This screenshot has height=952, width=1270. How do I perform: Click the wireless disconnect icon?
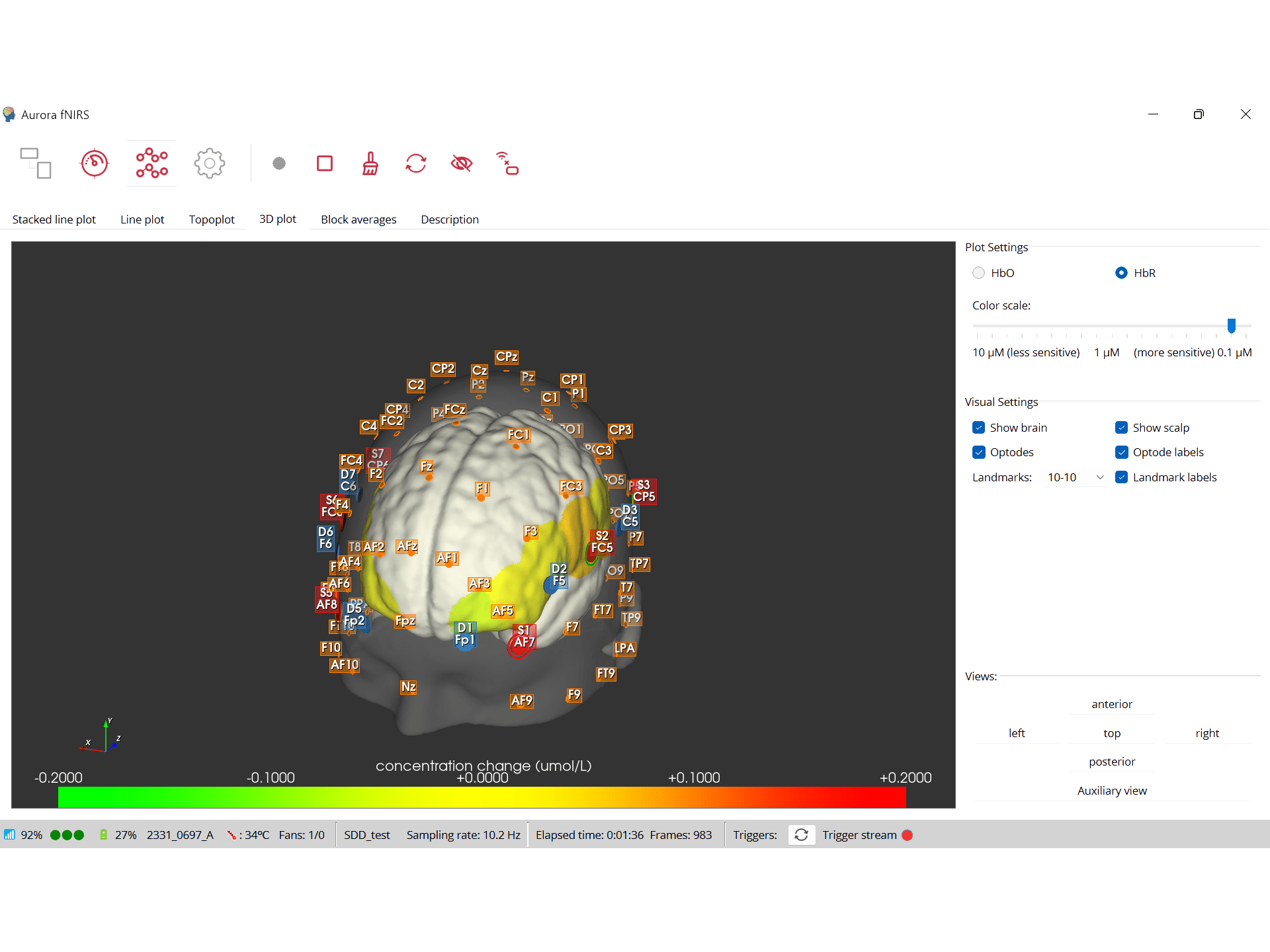(507, 163)
